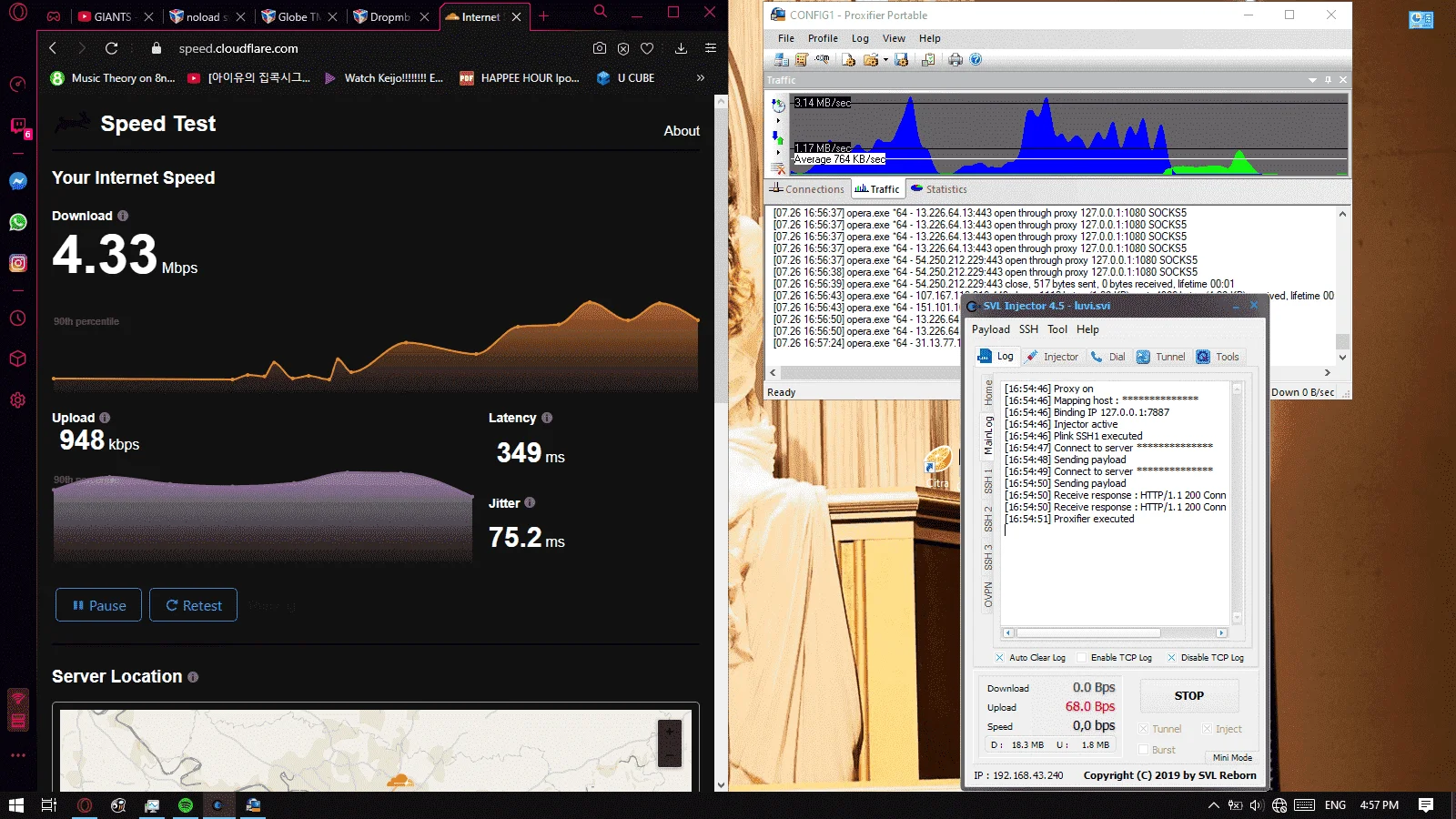
Task: Open Instagram in the Opera sidebar
Action: [x=17, y=263]
